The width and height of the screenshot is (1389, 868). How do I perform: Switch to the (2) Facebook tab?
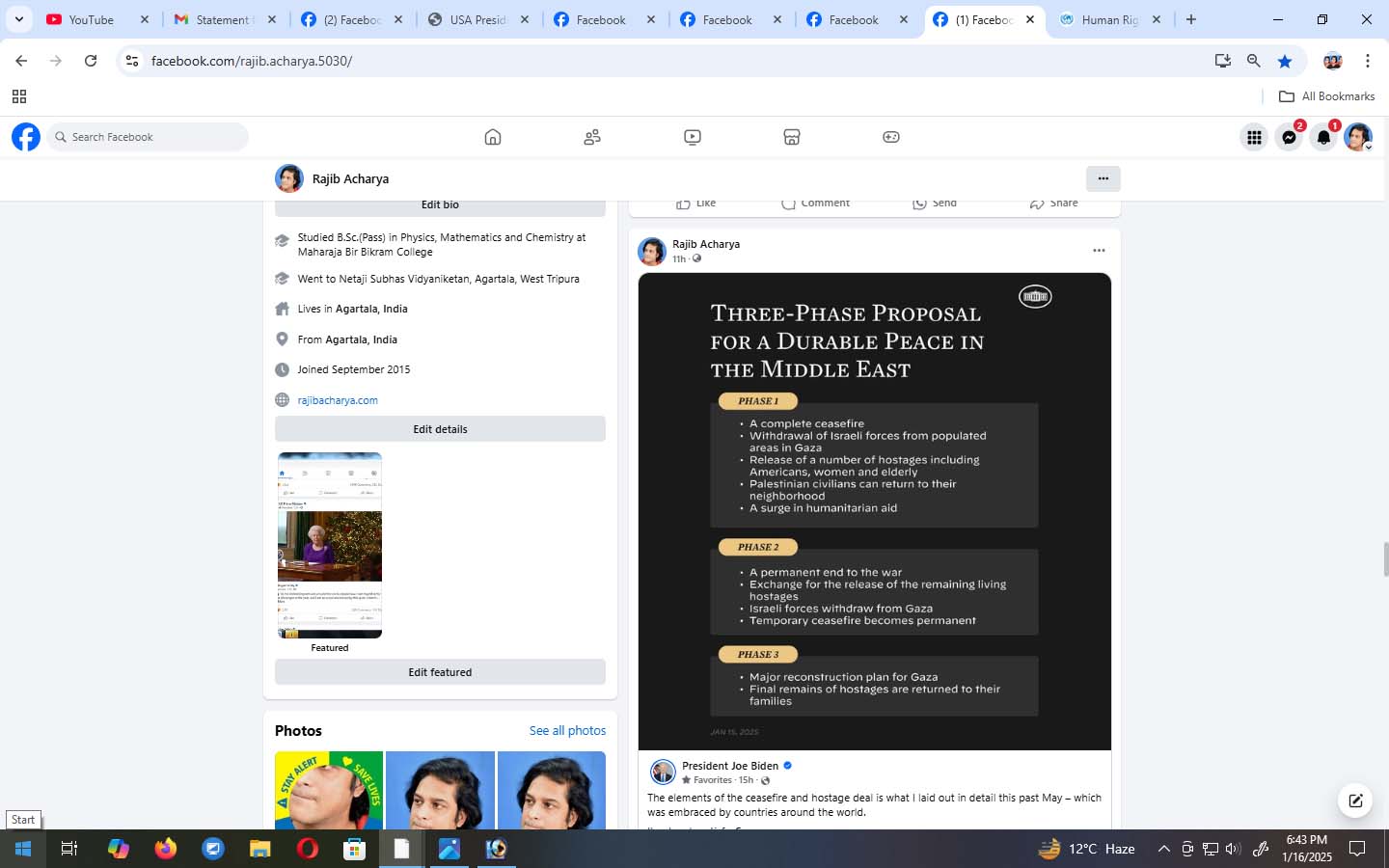(351, 19)
